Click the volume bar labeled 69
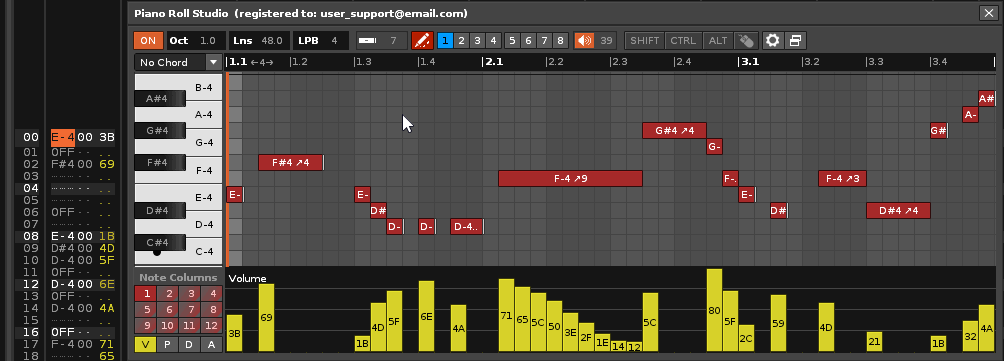Screen dimensions: 1004x361 [266, 317]
